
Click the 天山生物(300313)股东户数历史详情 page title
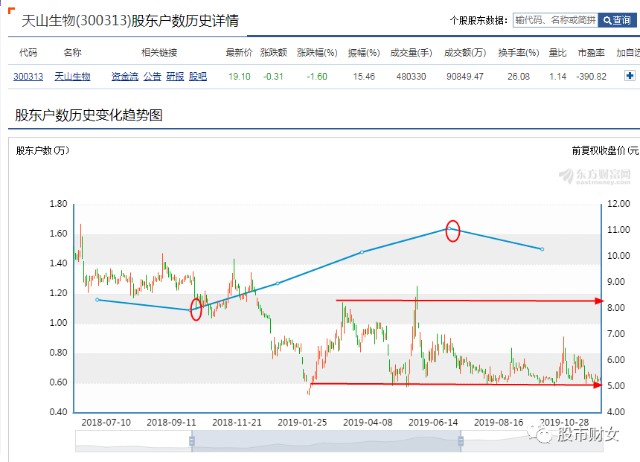130,20
